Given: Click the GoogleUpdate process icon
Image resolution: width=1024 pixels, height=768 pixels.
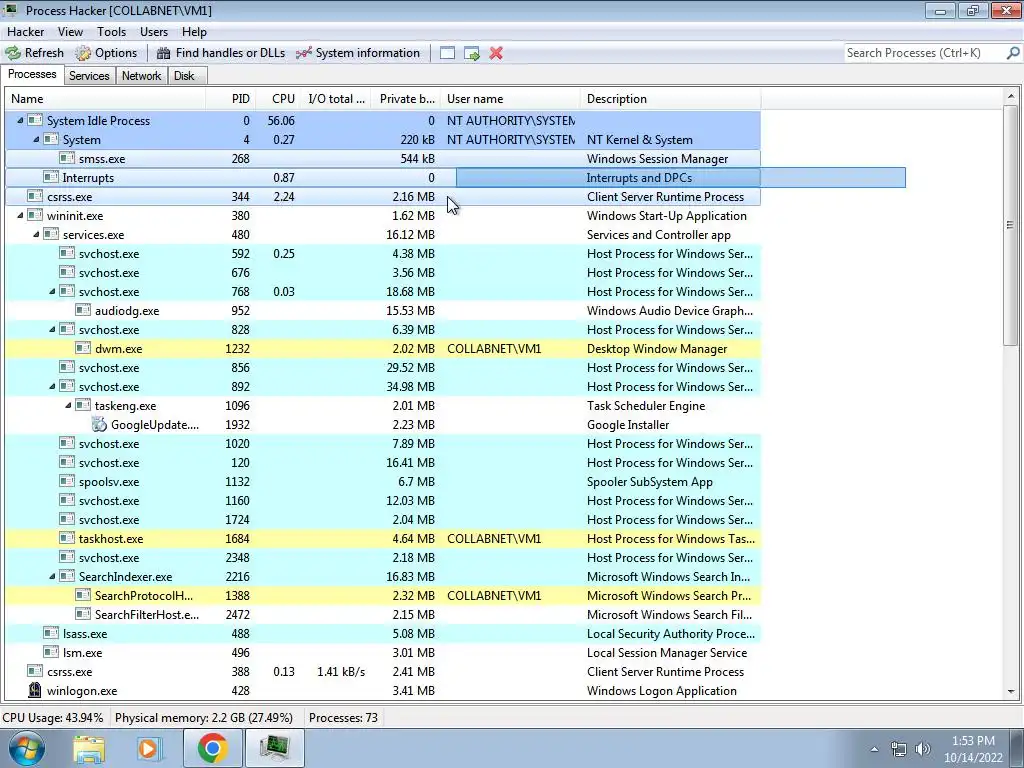Looking at the screenshot, I should [99, 424].
